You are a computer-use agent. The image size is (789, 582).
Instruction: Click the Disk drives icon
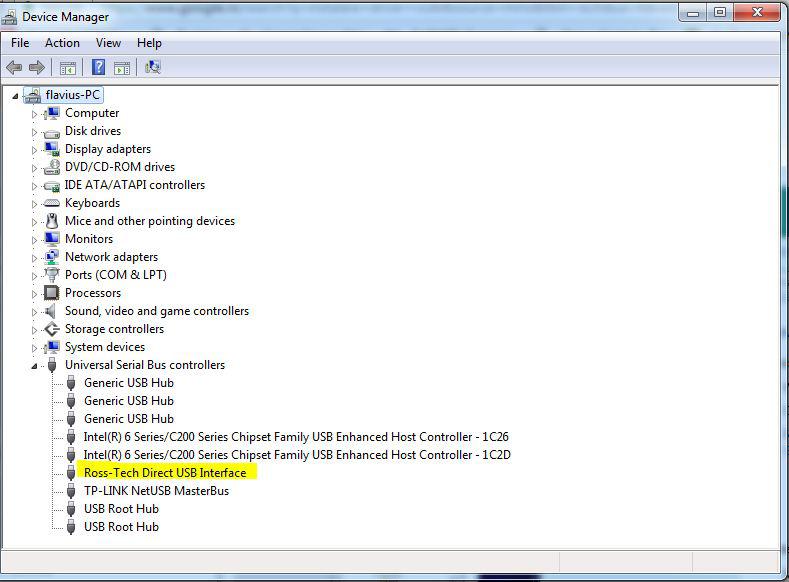coord(52,132)
